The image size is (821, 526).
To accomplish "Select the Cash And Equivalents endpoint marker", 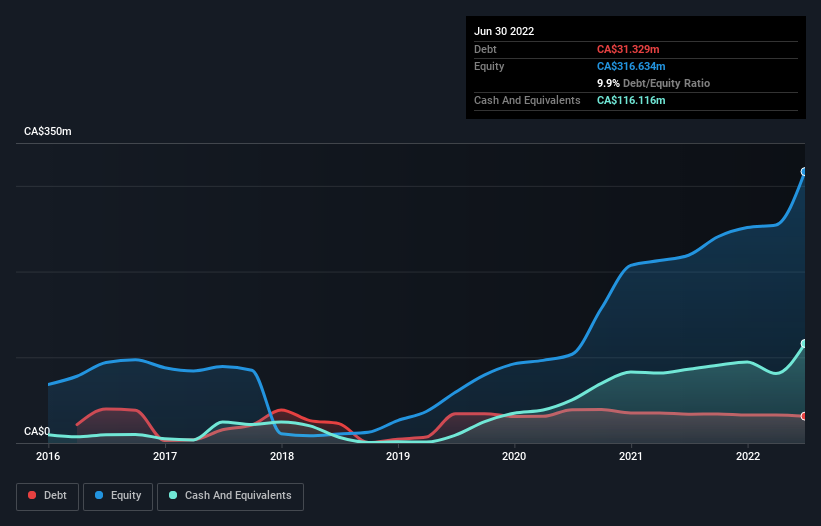I will tap(804, 344).
